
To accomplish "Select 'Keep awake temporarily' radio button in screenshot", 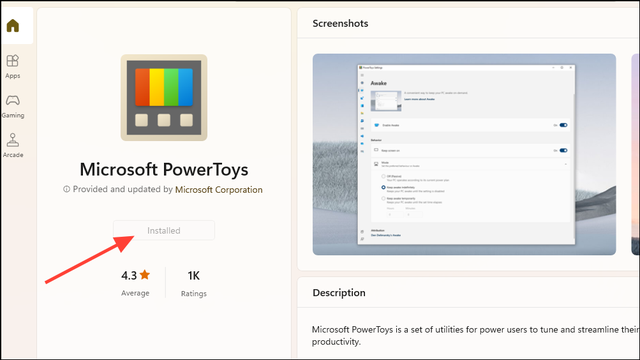I will 383,198.
